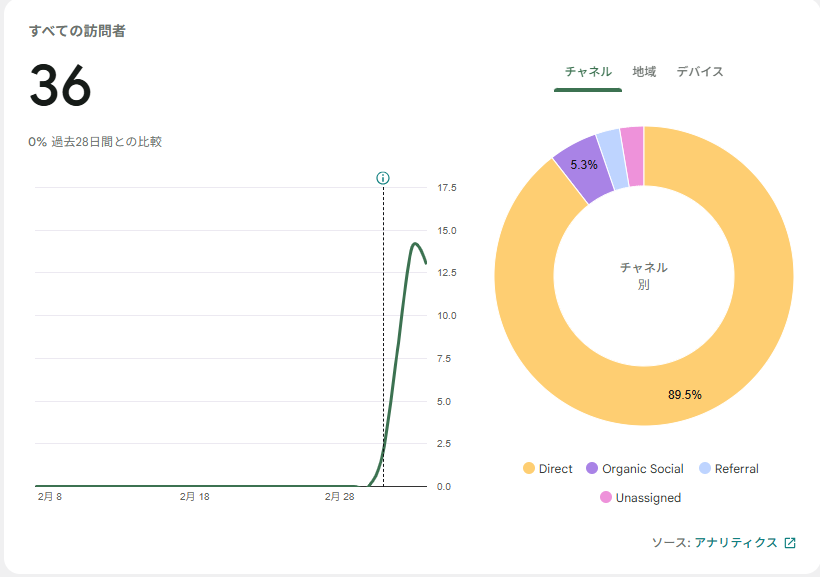
Task: Open the アナリティクス source link
Action: click(x=735, y=542)
